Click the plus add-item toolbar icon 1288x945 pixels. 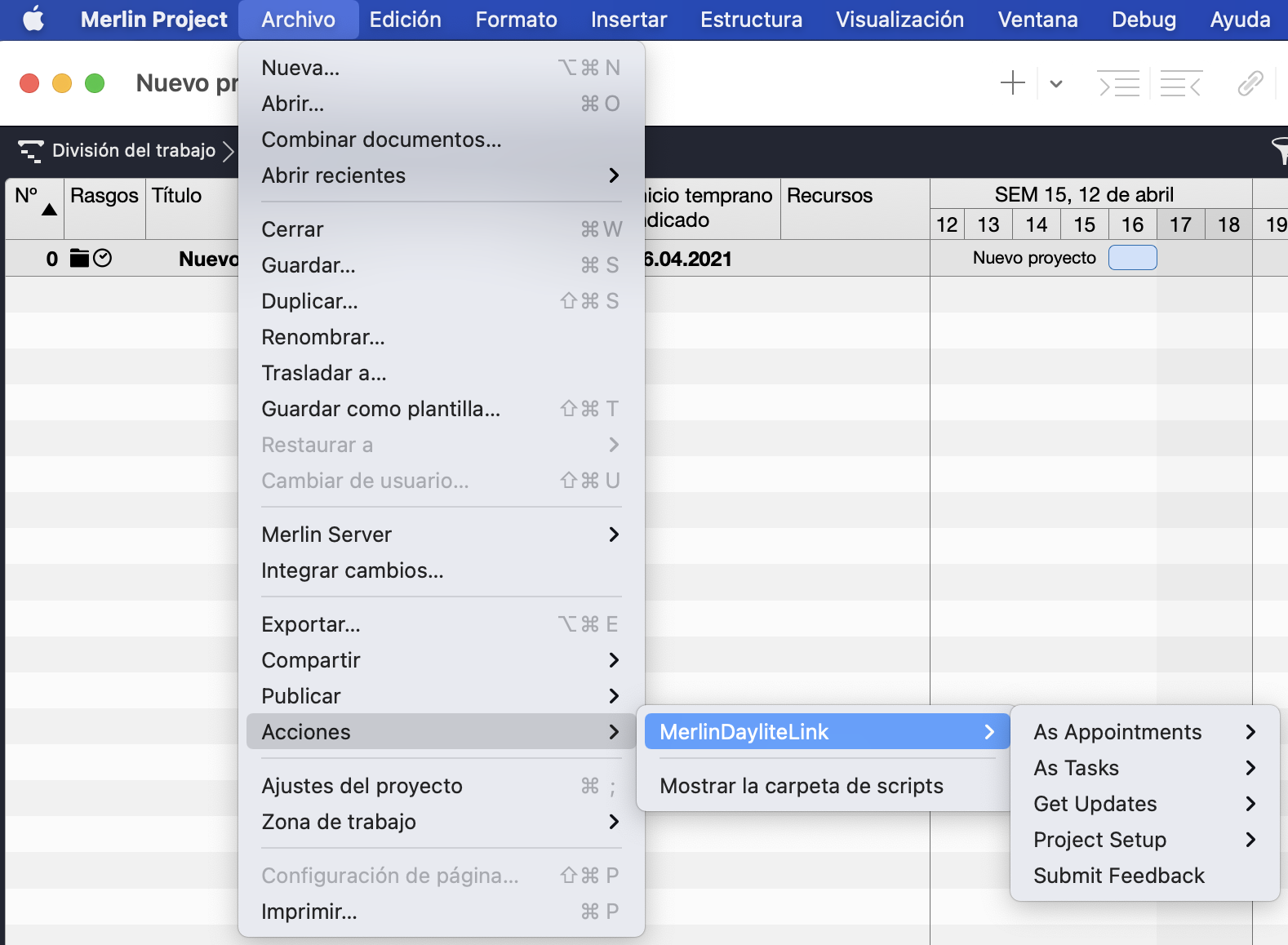tap(1012, 83)
